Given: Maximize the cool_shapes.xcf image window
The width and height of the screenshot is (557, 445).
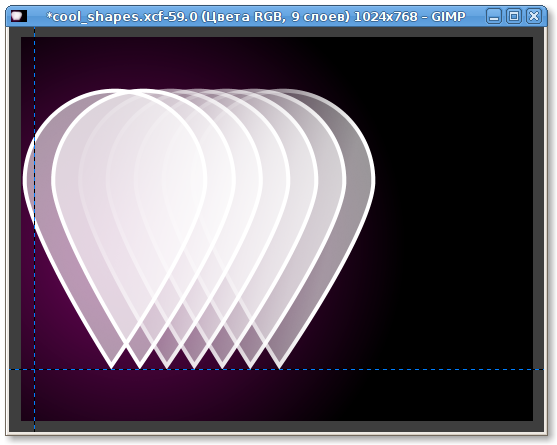Looking at the screenshot, I should click(x=514, y=16).
